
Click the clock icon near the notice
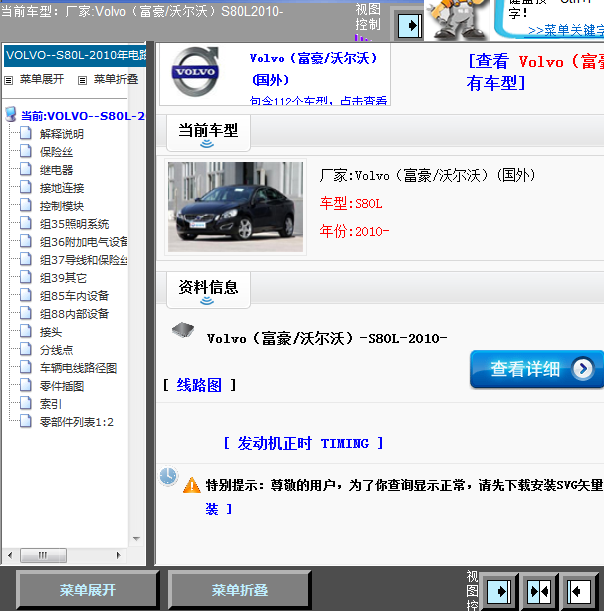point(168,476)
